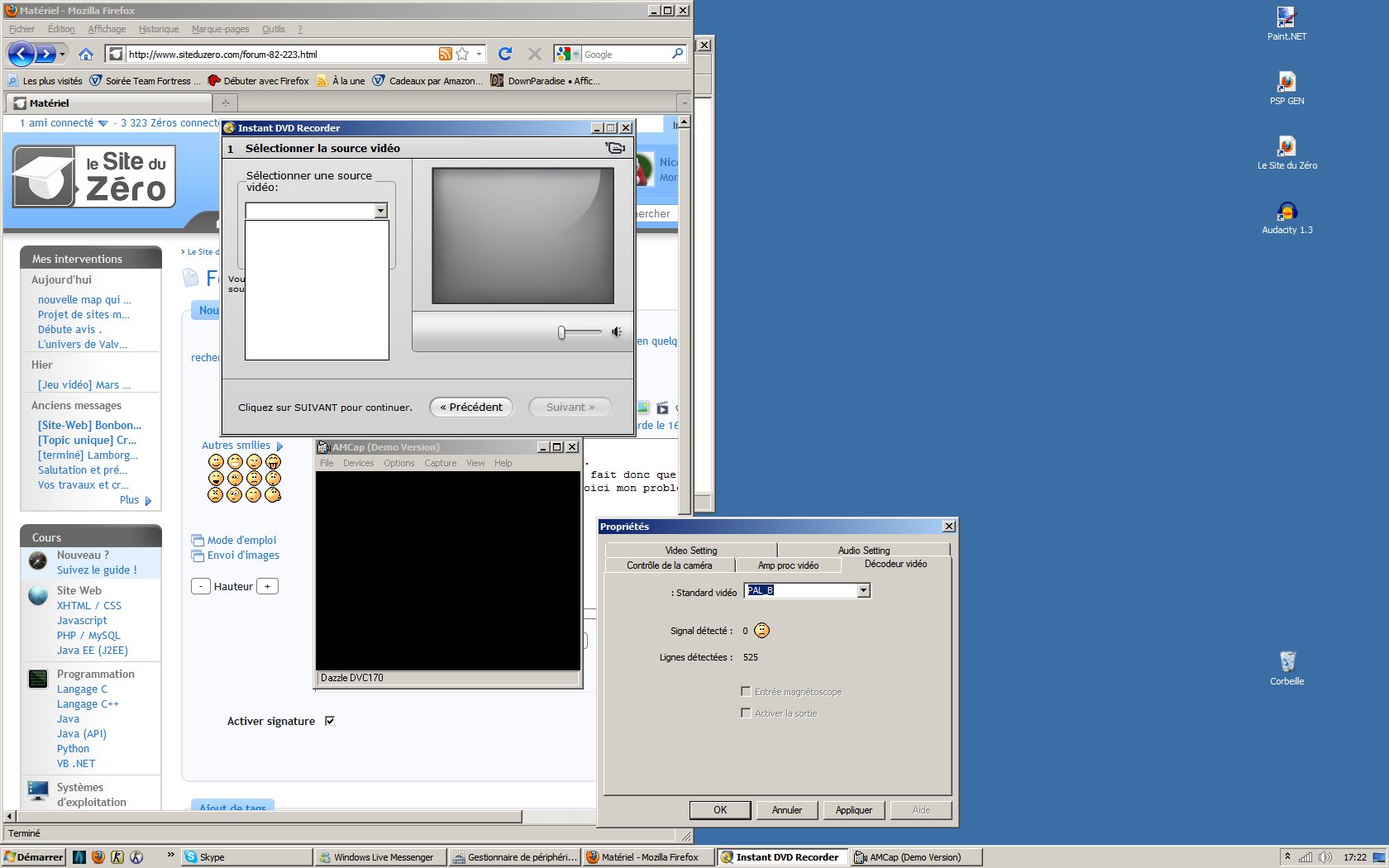The width and height of the screenshot is (1389, 868).
Task: Open the Devices menu in AMCap
Action: coord(358,463)
